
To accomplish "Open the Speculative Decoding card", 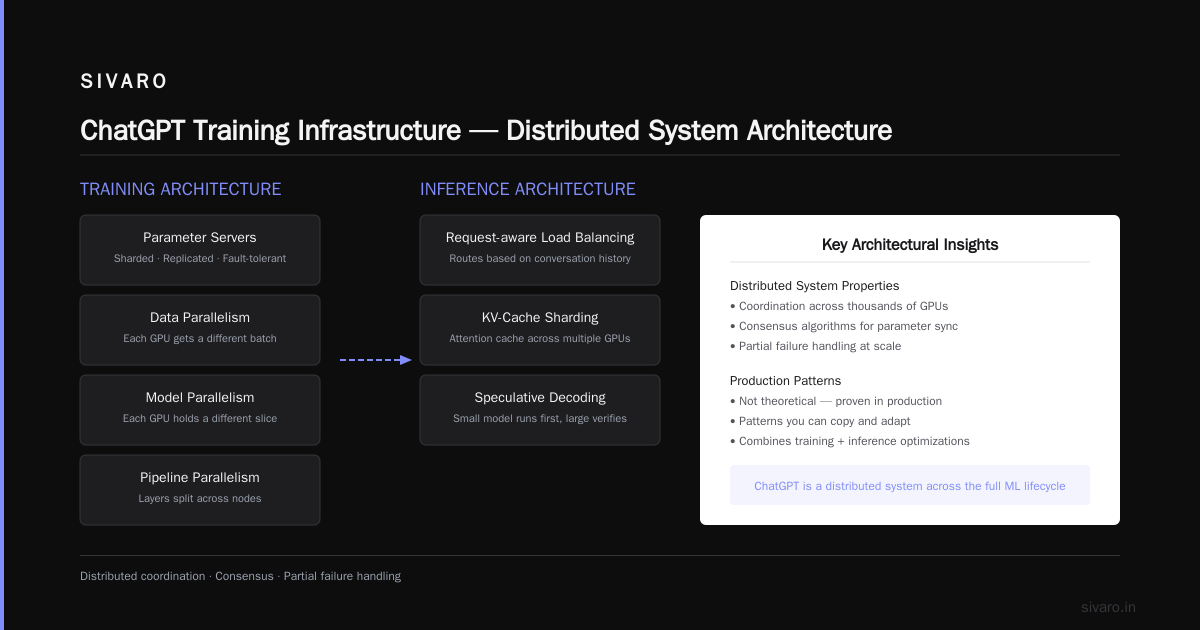I will 540,410.
